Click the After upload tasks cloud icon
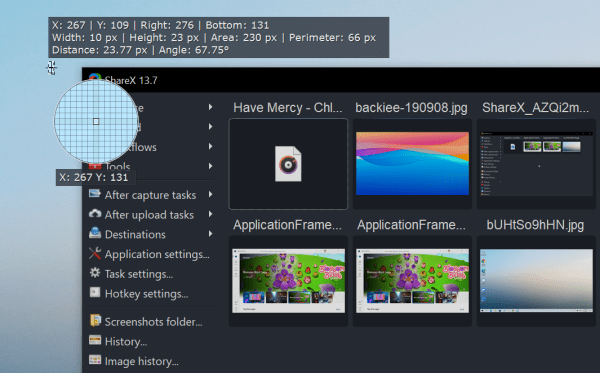The width and height of the screenshot is (600, 373). point(95,213)
